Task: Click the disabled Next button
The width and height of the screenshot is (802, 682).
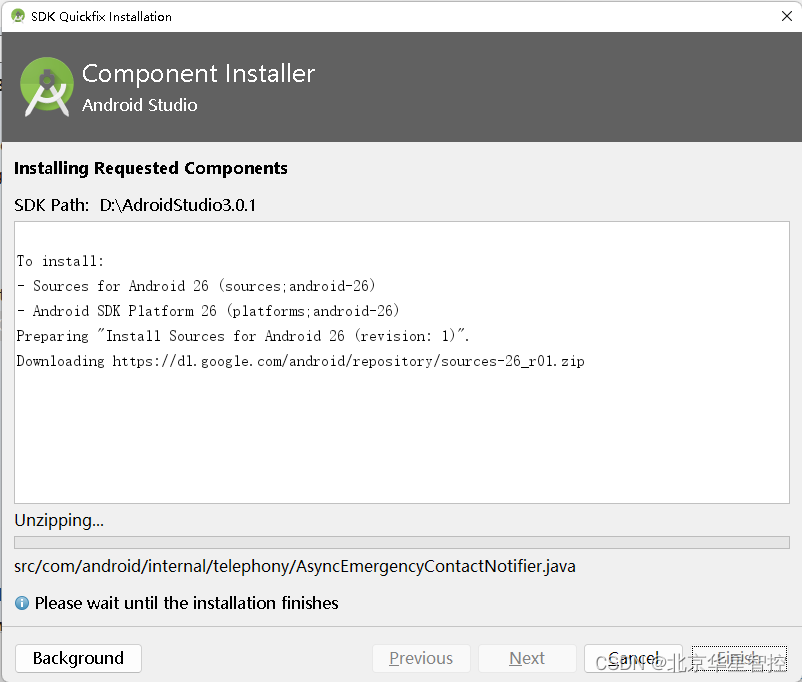Action: click(527, 658)
